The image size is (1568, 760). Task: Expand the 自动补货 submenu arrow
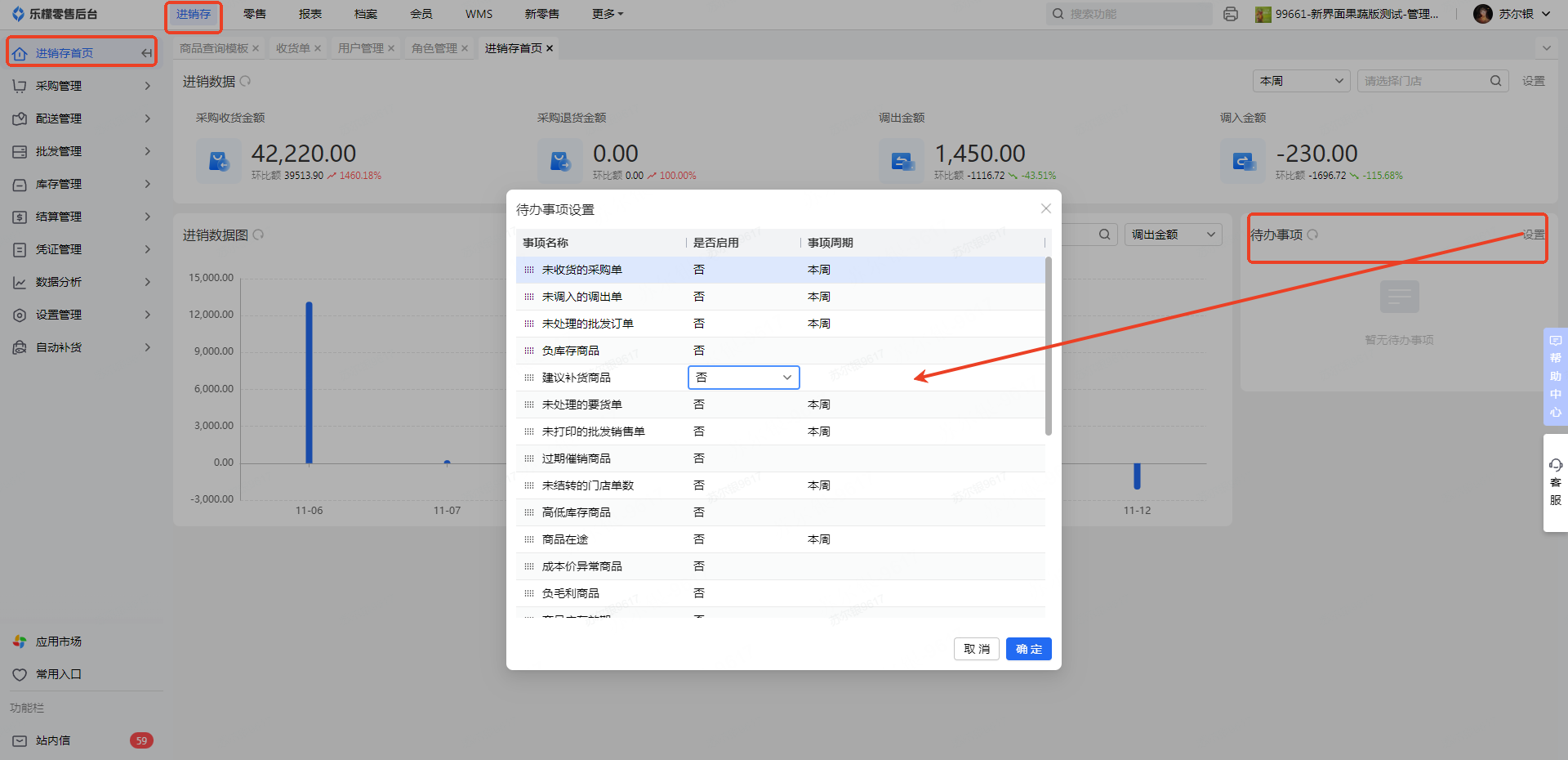148,347
